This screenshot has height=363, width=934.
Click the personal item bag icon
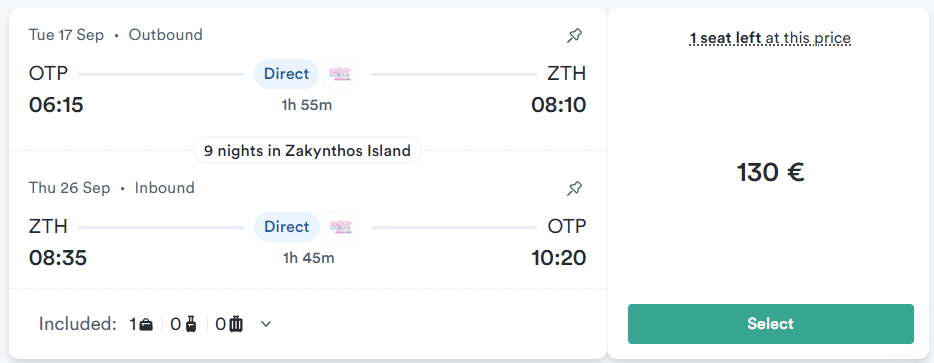pyautogui.click(x=146, y=324)
